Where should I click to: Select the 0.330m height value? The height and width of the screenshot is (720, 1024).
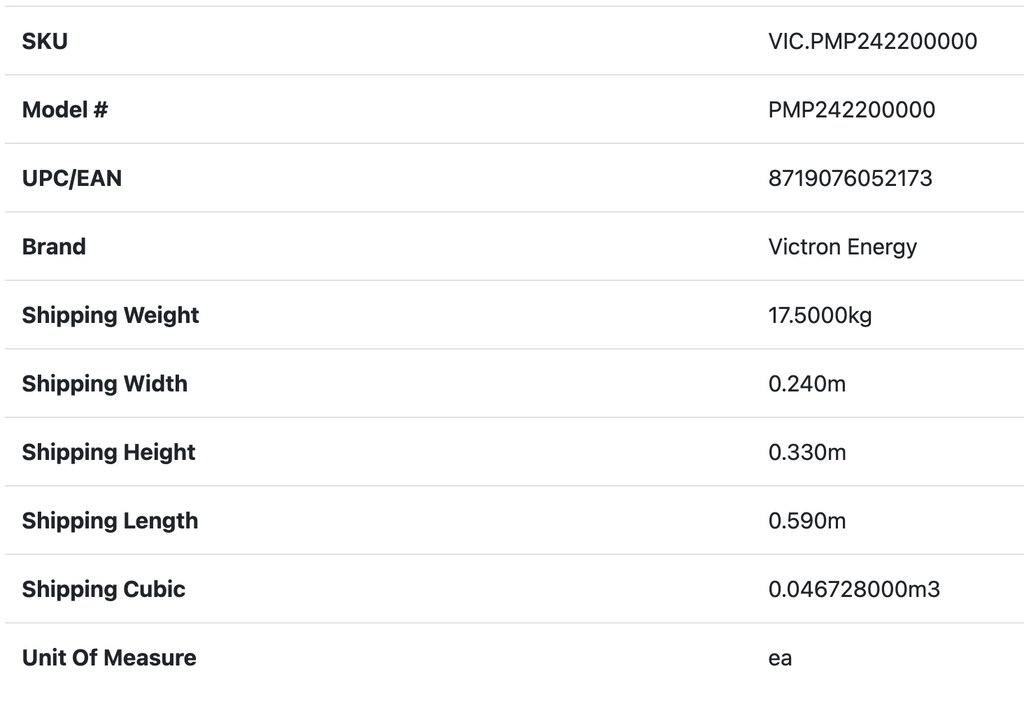(807, 452)
